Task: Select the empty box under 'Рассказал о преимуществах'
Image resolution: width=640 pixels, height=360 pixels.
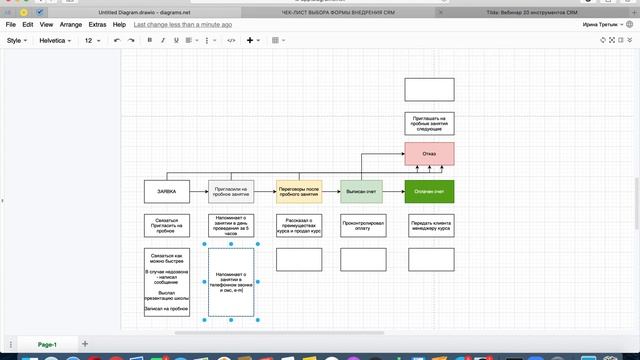Action: (x=299, y=260)
